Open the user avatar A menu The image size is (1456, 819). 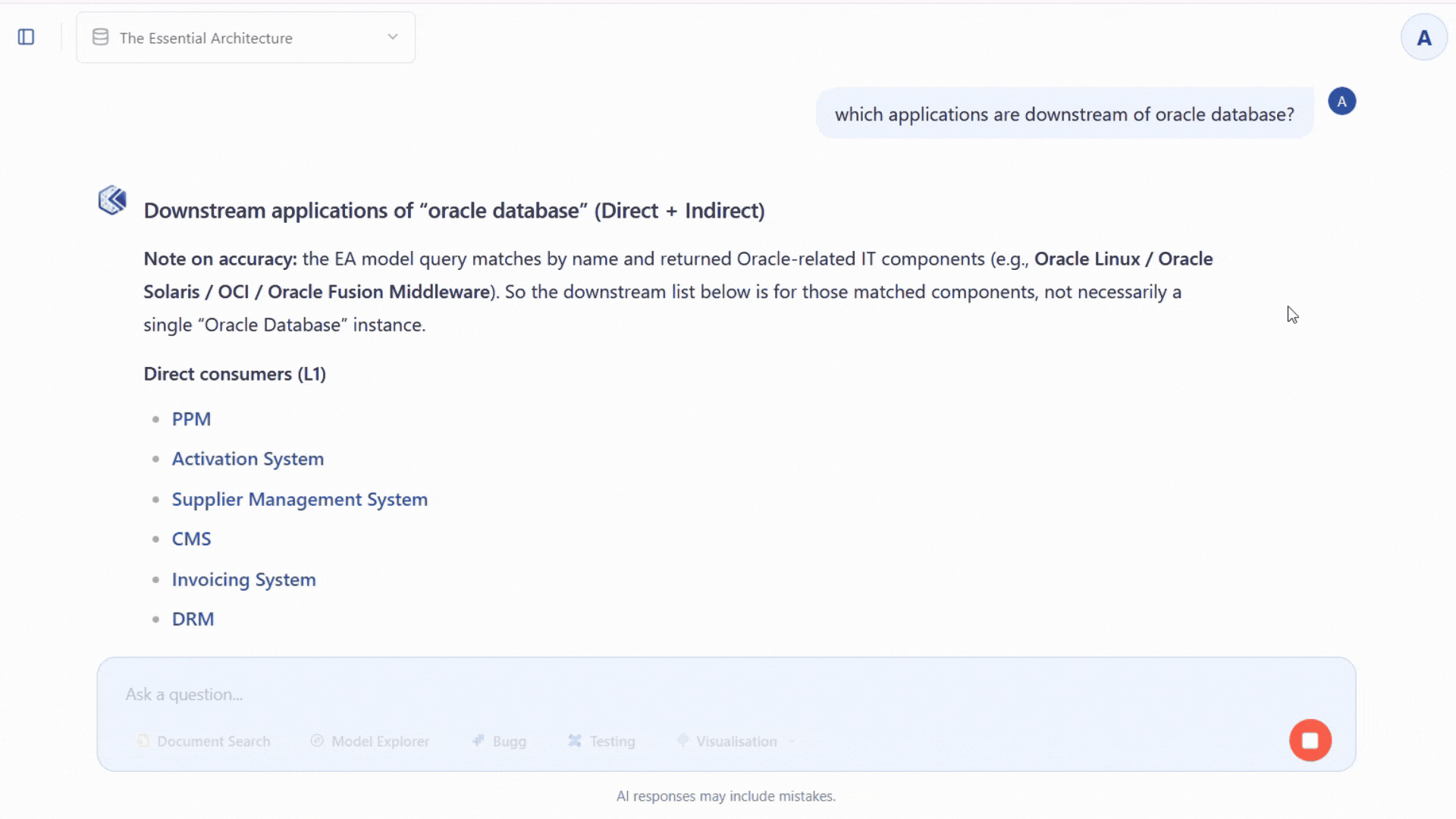1424,37
